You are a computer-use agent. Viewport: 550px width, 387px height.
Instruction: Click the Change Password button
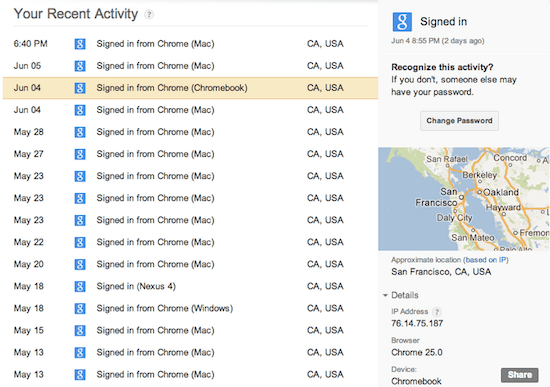coord(459,121)
